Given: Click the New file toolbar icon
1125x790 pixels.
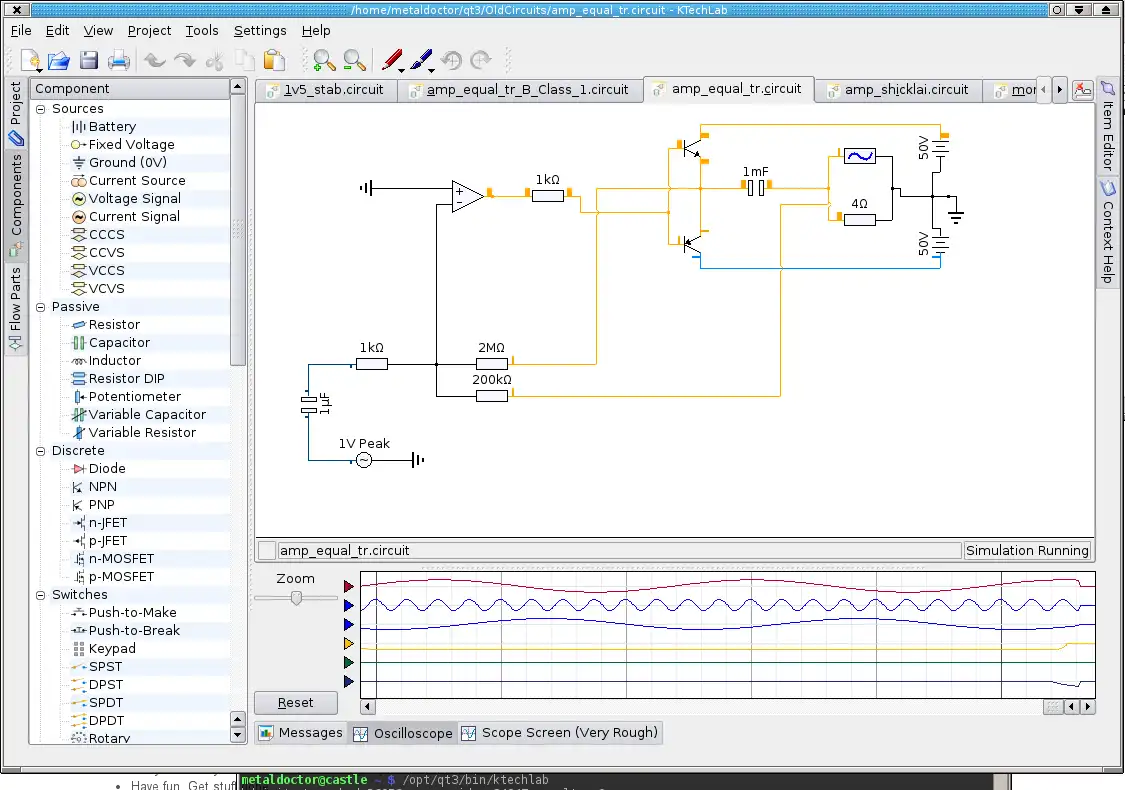Looking at the screenshot, I should tap(31, 61).
